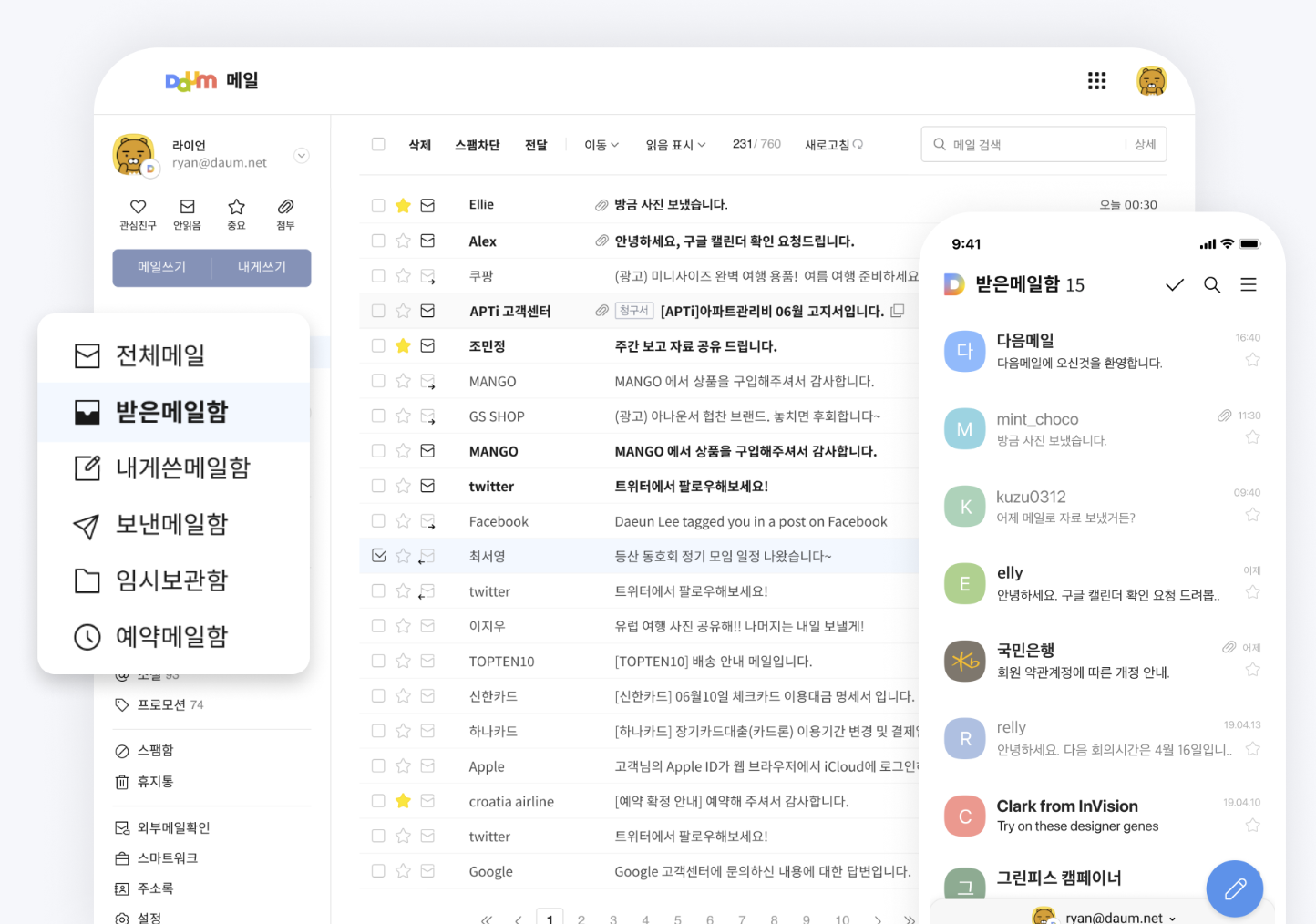The width and height of the screenshot is (1316, 924).
Task: Uncheck the 최서영 email checkbox
Action: (379, 555)
